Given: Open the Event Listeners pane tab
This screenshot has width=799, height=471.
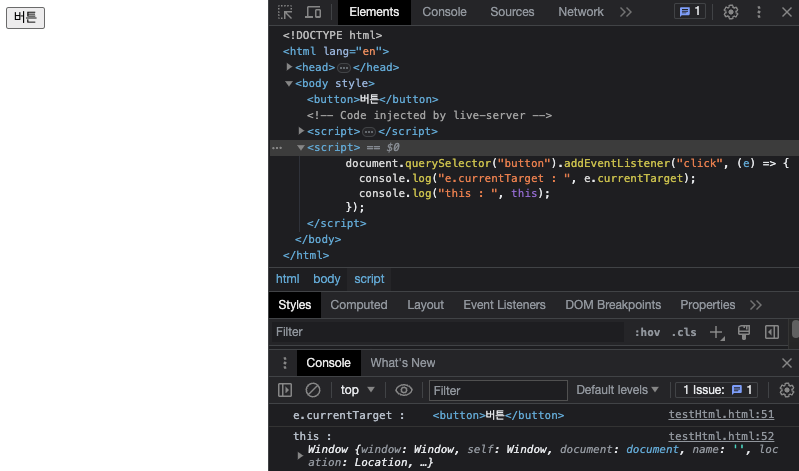Looking at the screenshot, I should click(x=504, y=305).
